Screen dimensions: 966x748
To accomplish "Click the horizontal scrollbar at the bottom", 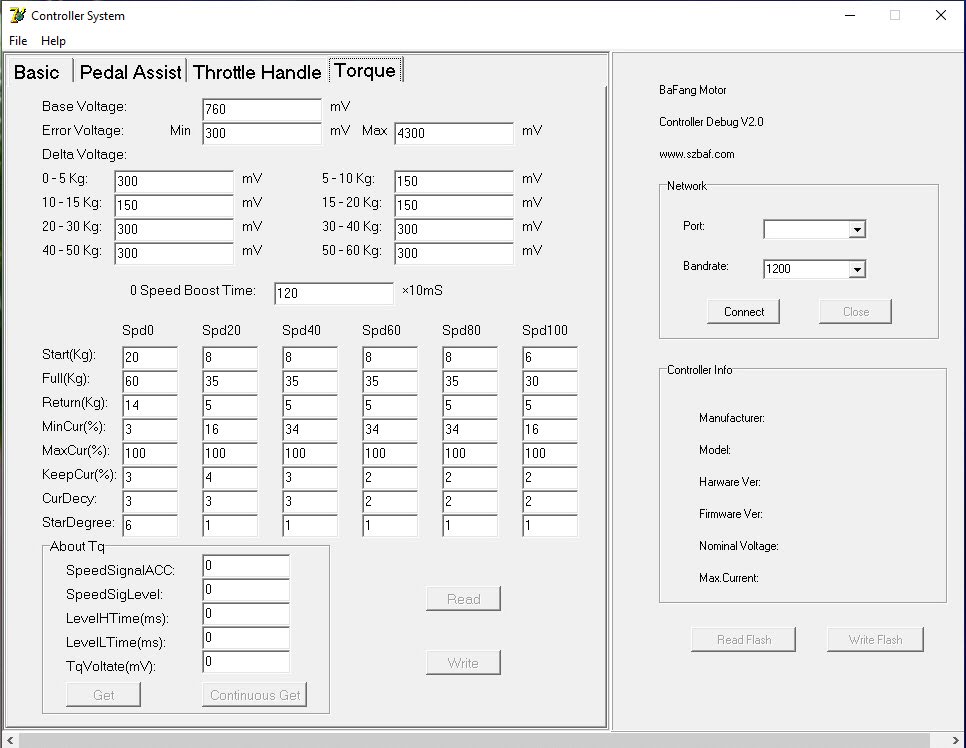I will 480,740.
